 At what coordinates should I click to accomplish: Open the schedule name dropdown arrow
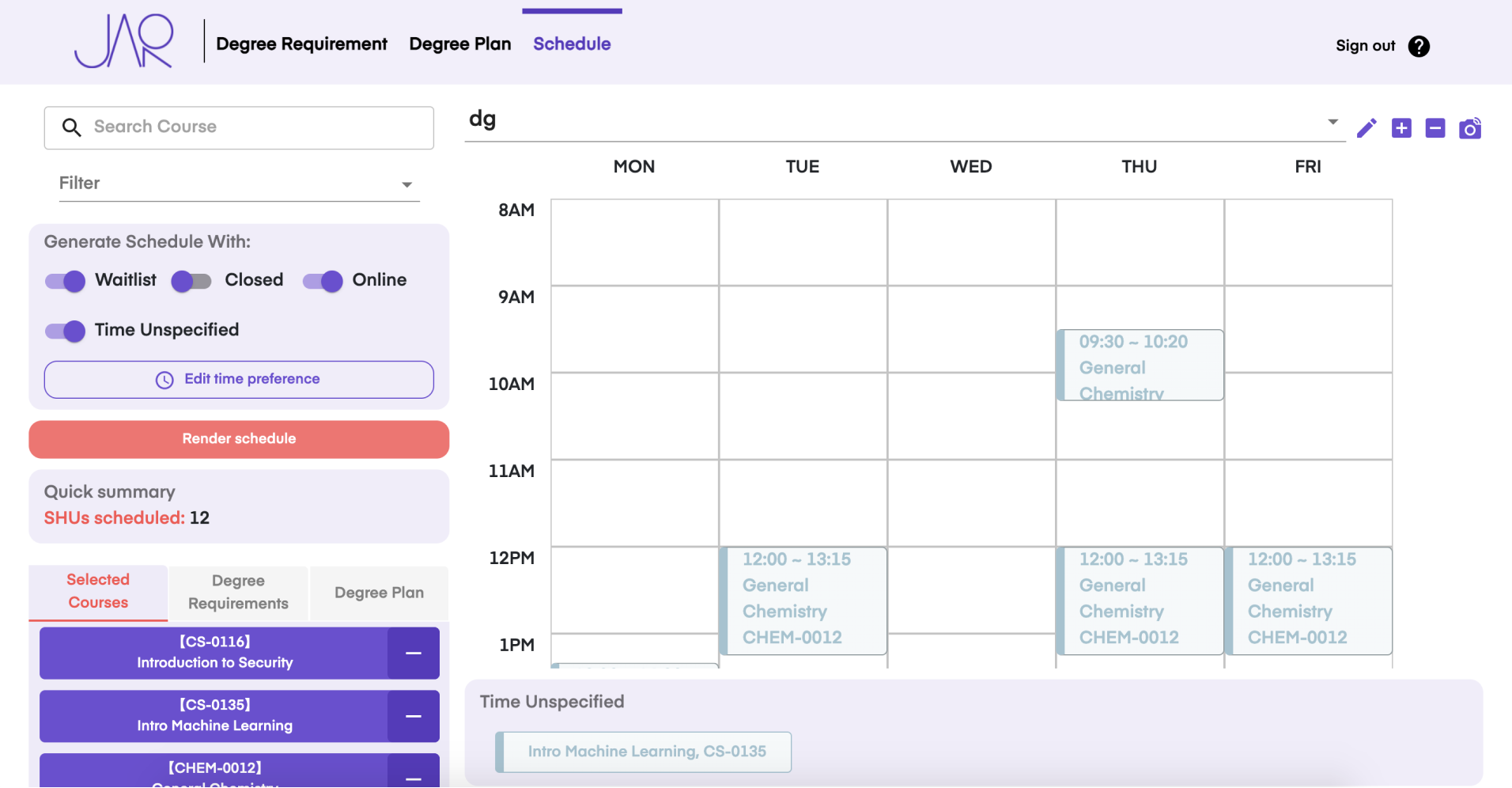tap(1332, 122)
